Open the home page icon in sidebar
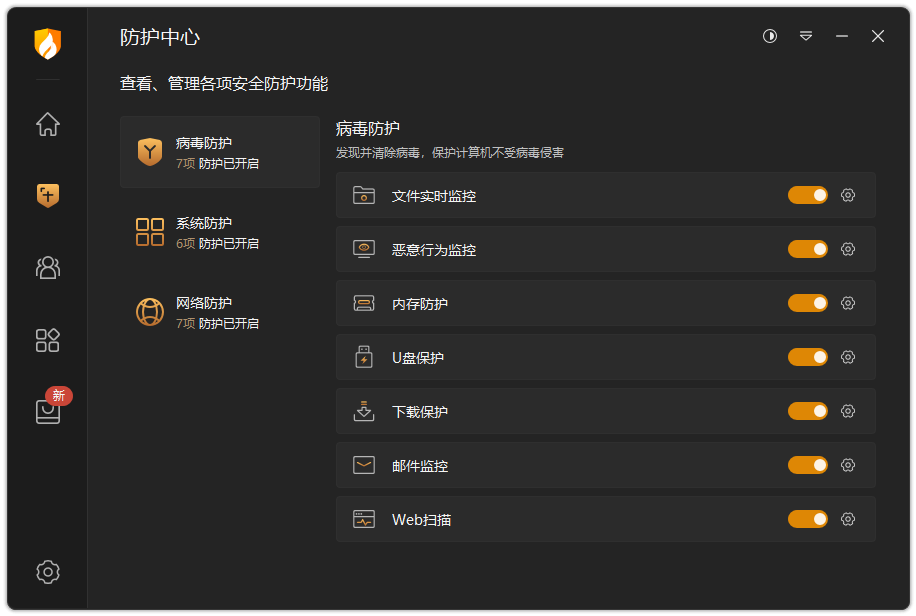This screenshot has height=616, width=916. (x=48, y=125)
